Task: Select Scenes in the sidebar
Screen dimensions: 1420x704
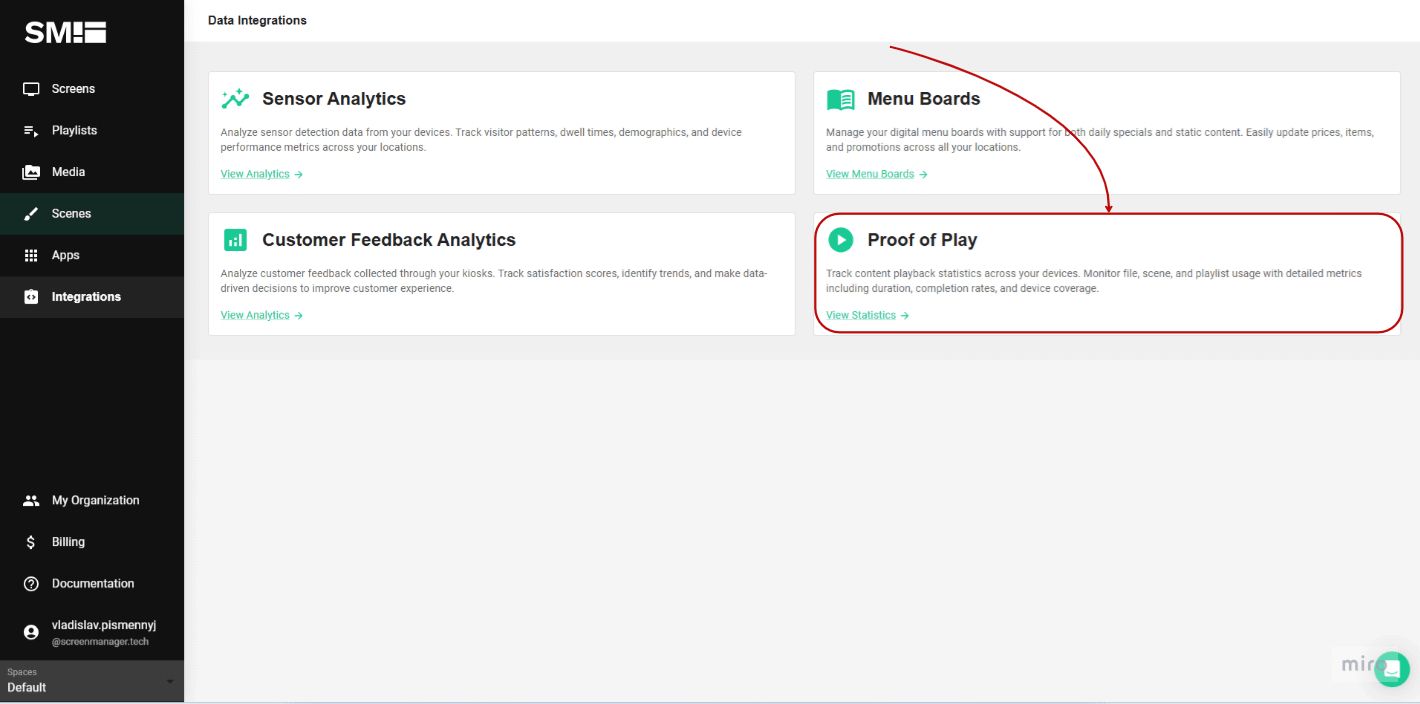Action: pyautogui.click(x=92, y=214)
